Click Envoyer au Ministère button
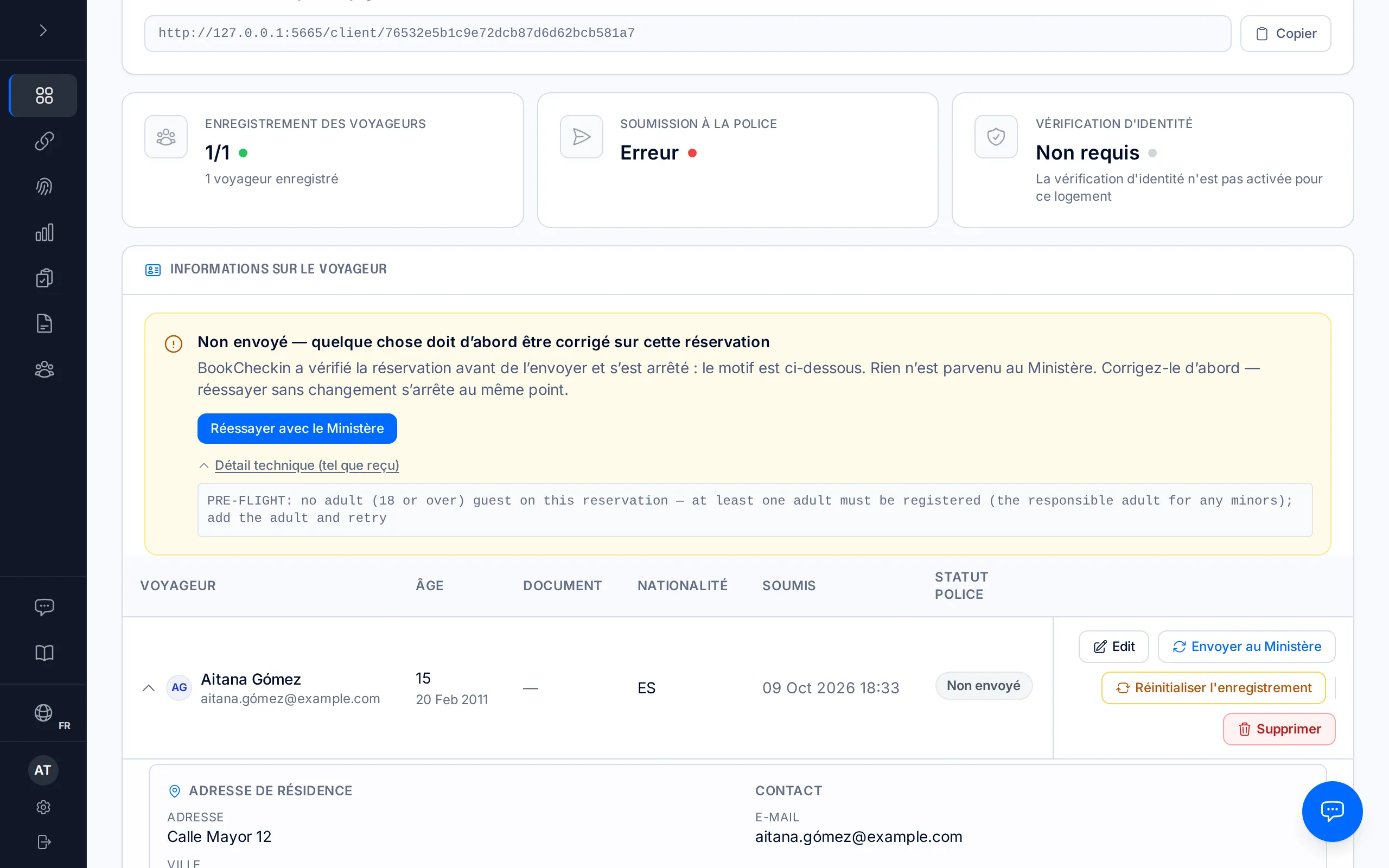Image resolution: width=1389 pixels, height=868 pixels. coord(1246,647)
